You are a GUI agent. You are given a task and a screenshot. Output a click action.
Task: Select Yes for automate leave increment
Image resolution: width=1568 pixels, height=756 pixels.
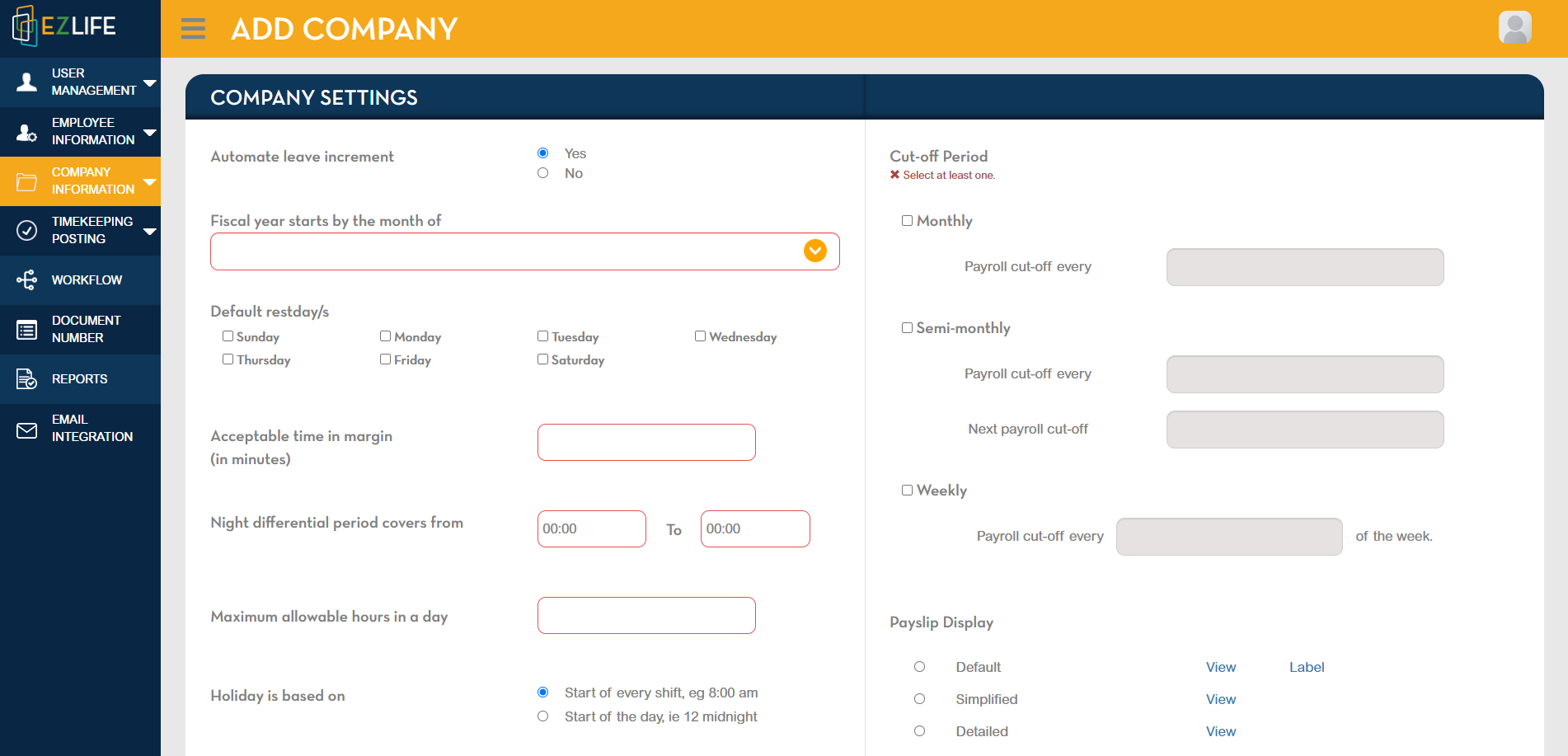542,153
